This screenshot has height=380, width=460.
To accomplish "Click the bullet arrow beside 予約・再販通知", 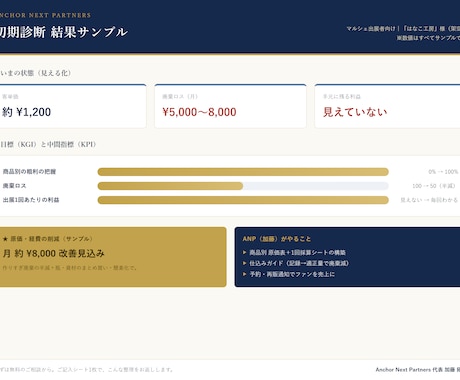I will [x=245, y=274].
